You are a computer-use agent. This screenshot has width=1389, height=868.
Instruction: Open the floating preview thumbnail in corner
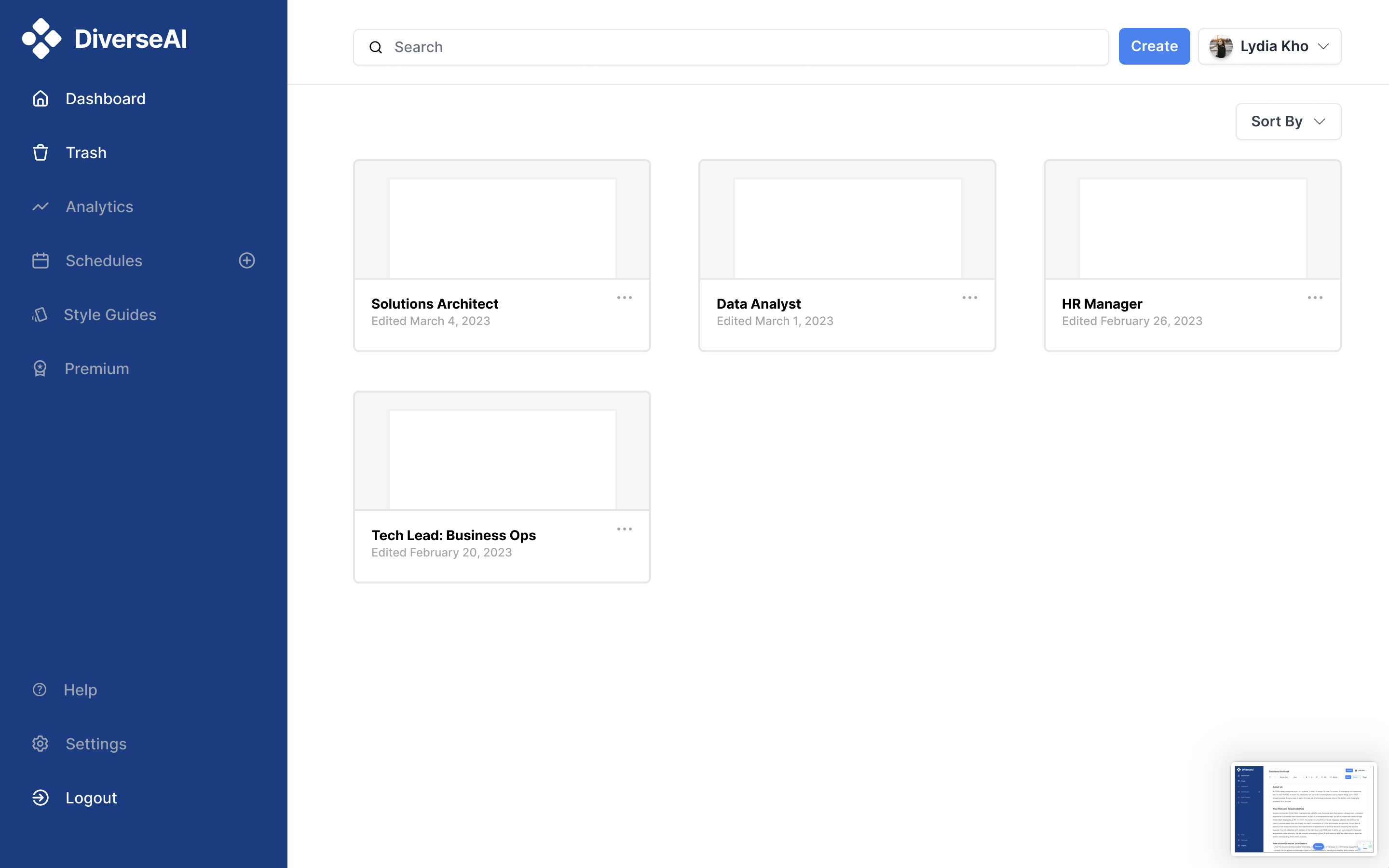click(x=1304, y=809)
